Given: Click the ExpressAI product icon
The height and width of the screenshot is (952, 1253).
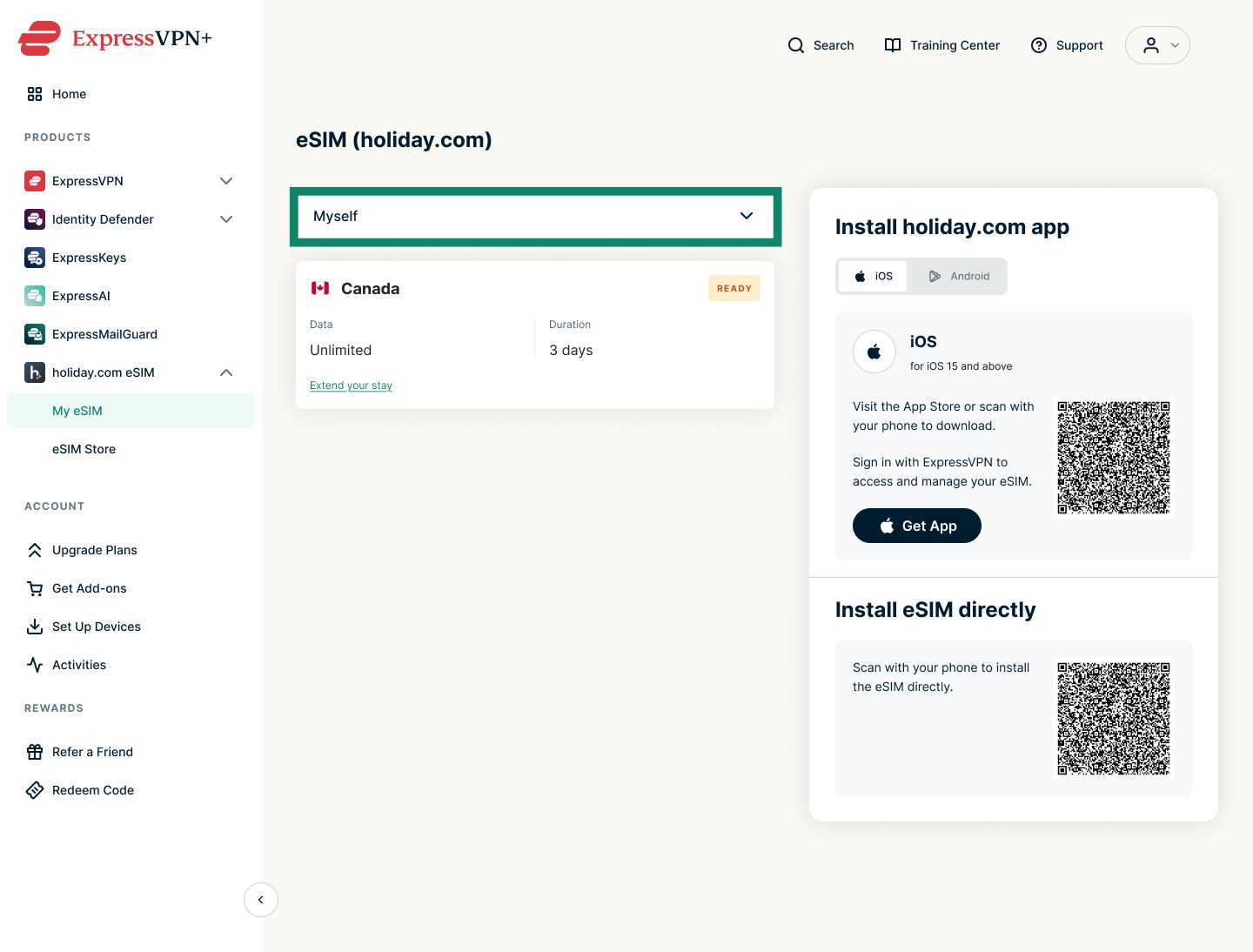Looking at the screenshot, I should pos(35,296).
